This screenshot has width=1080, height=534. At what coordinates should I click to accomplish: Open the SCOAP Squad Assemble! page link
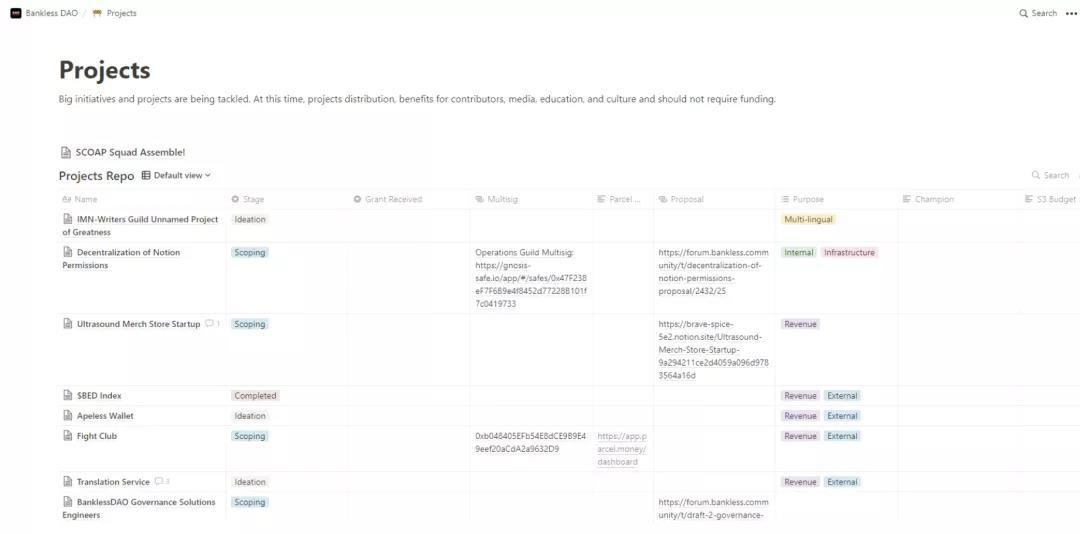pos(130,152)
